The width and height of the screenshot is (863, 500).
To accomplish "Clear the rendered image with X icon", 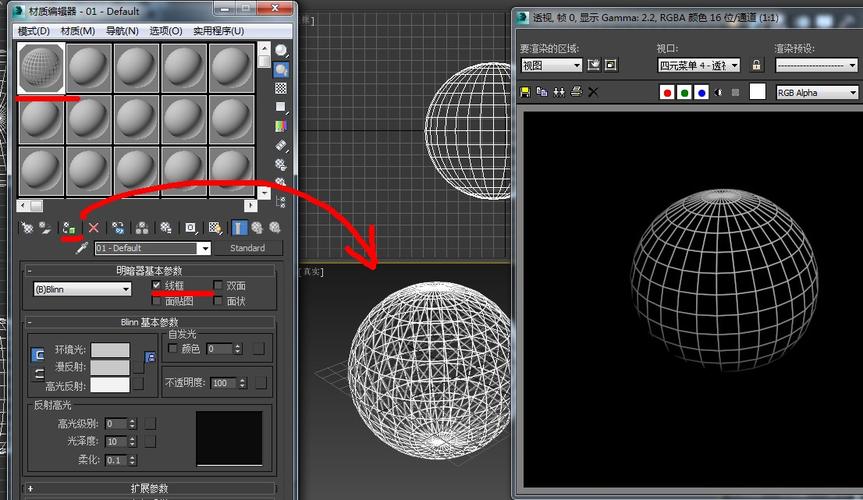I will click(x=593, y=92).
